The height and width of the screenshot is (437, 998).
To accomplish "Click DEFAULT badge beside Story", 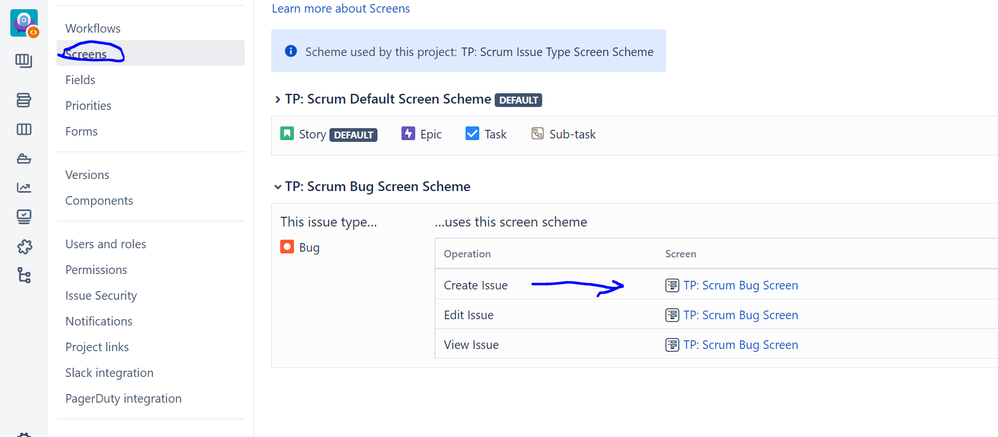I will 353,135.
